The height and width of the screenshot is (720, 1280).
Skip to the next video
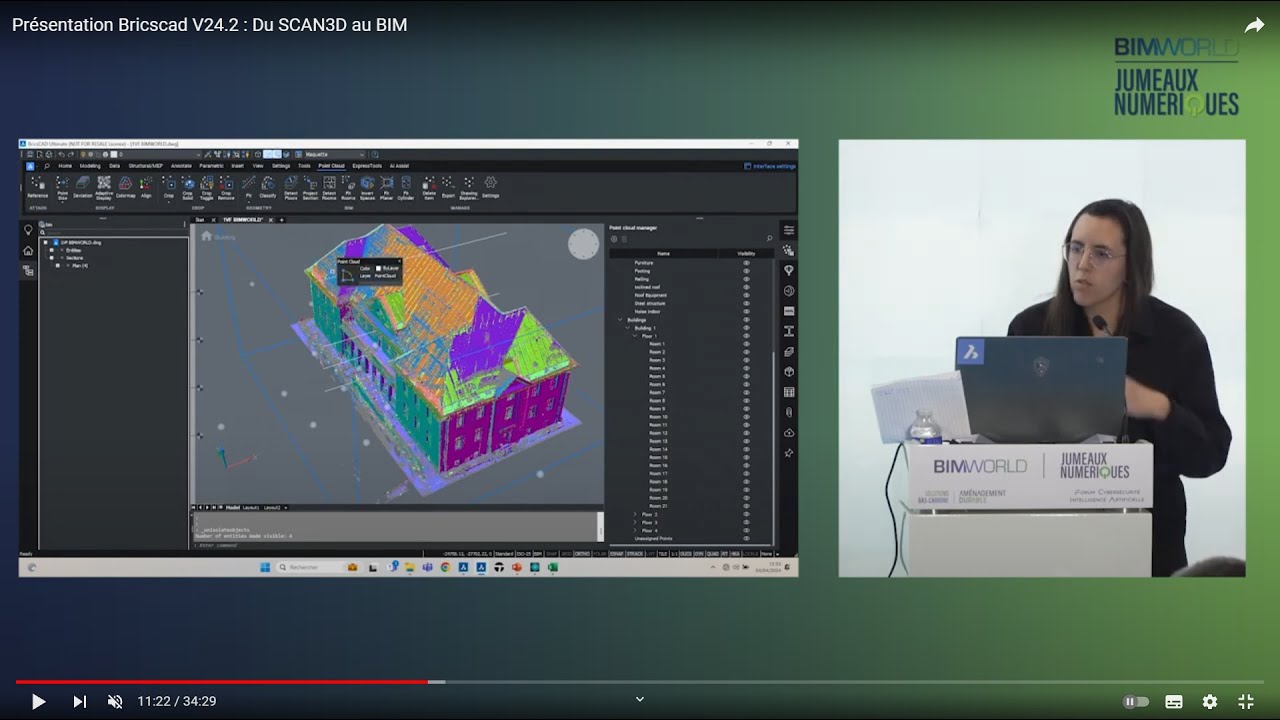point(79,702)
